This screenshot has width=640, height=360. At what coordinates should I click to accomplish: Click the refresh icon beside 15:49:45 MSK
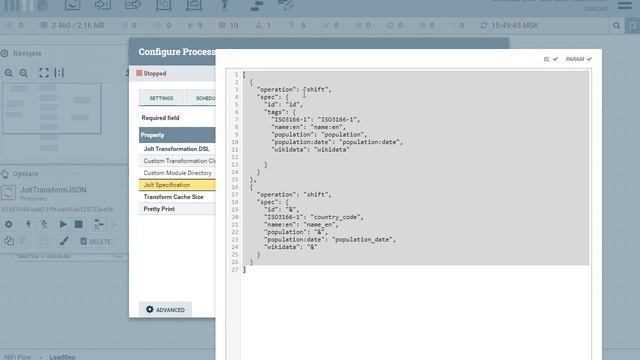(483, 25)
